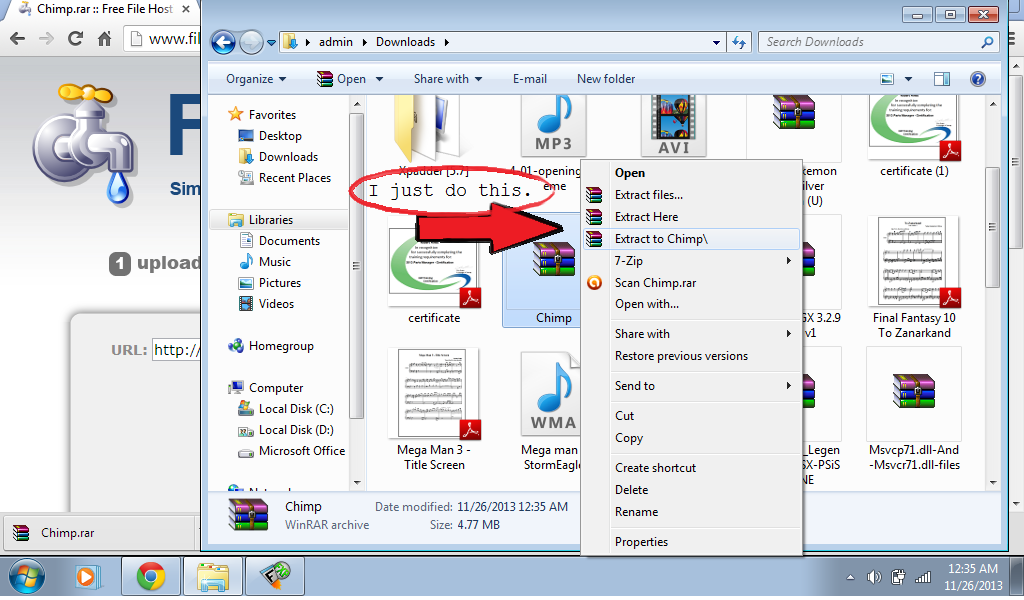Image resolution: width=1024 pixels, height=600 pixels.
Task: Click New folder in the toolbar
Action: 606,79
